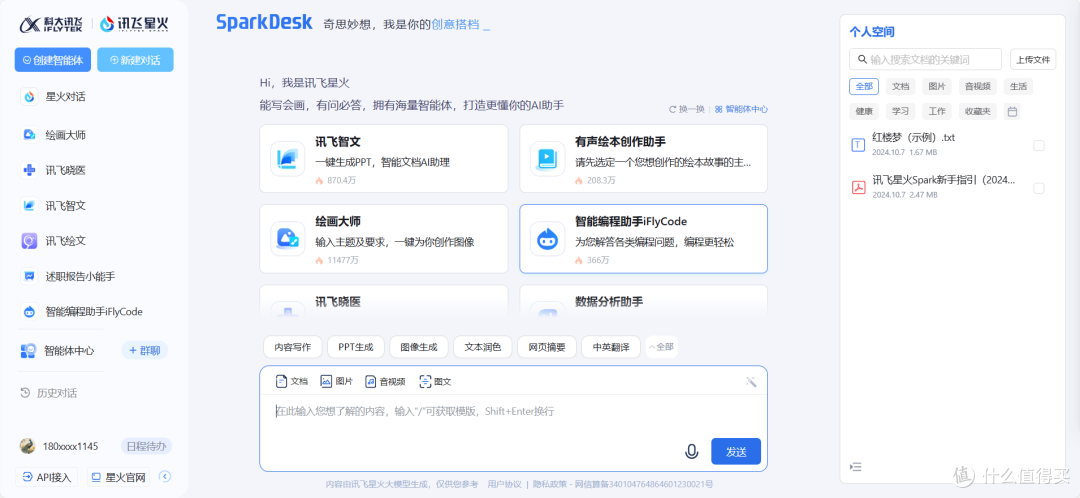Click the magic wand icon in input box

(751, 382)
